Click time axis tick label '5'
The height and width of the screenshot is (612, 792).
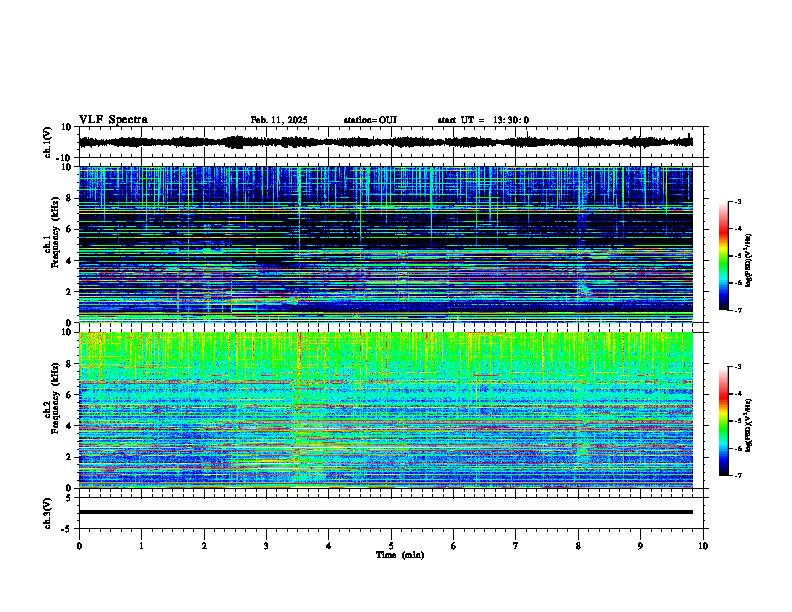(x=391, y=546)
